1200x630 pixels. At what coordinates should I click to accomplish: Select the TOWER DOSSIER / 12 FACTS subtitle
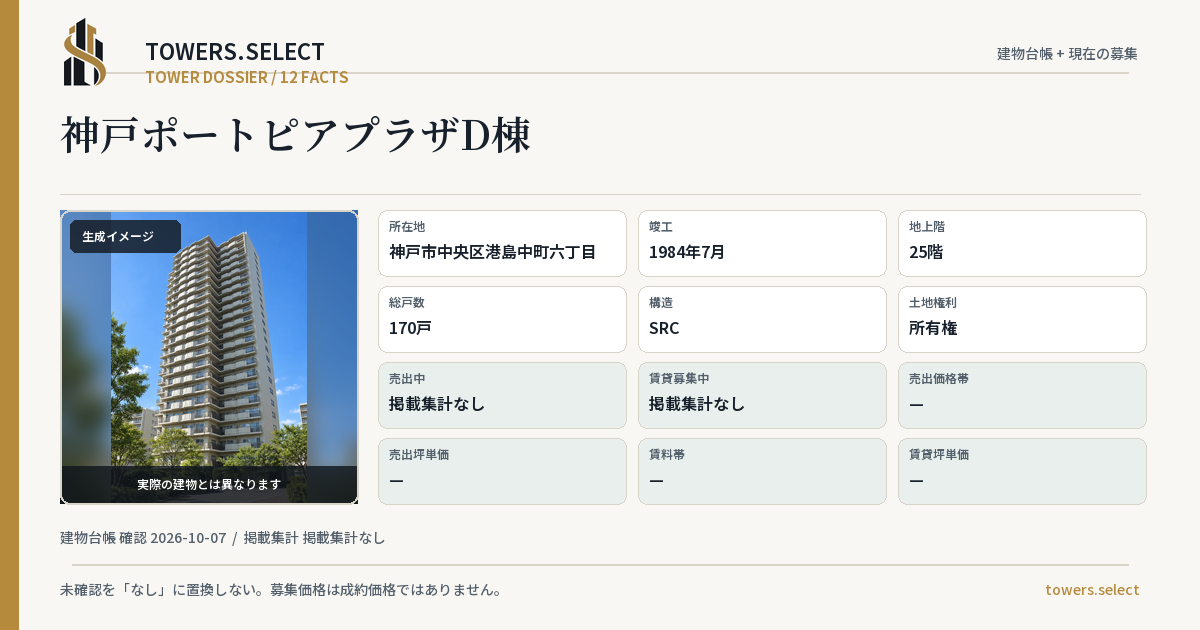pos(247,77)
